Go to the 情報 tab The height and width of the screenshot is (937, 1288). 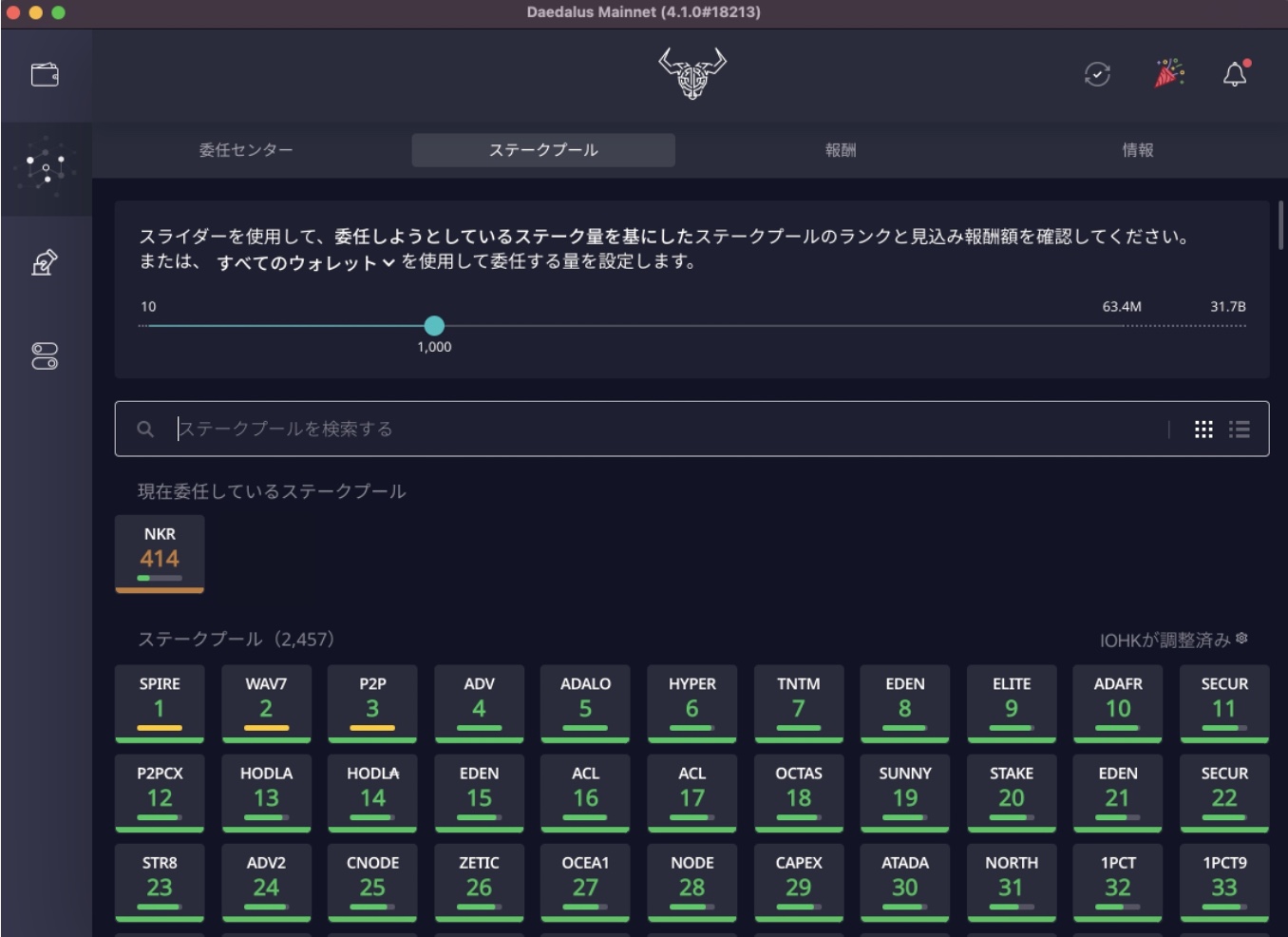(1137, 149)
